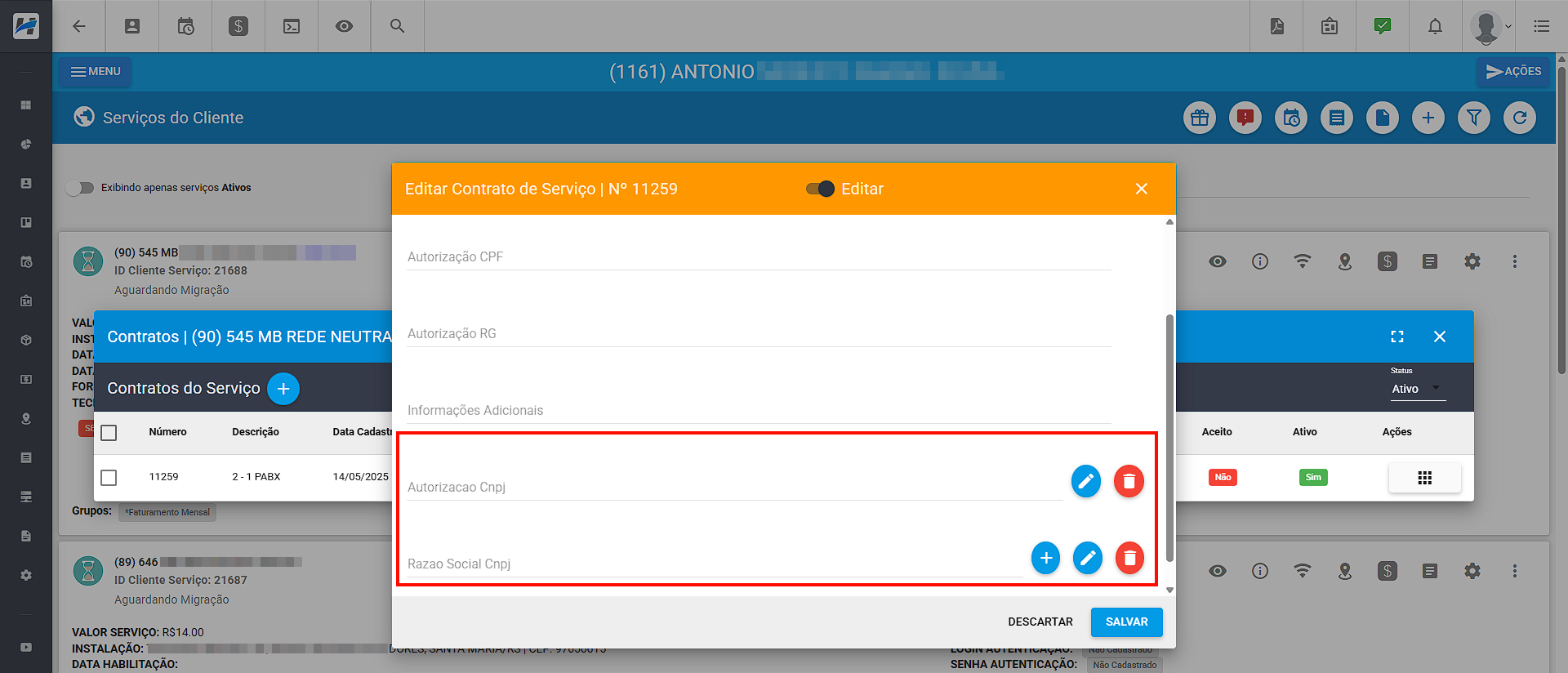Delete the Autorizacao Cnpj field
This screenshot has width=1568, height=673.
[x=1129, y=481]
